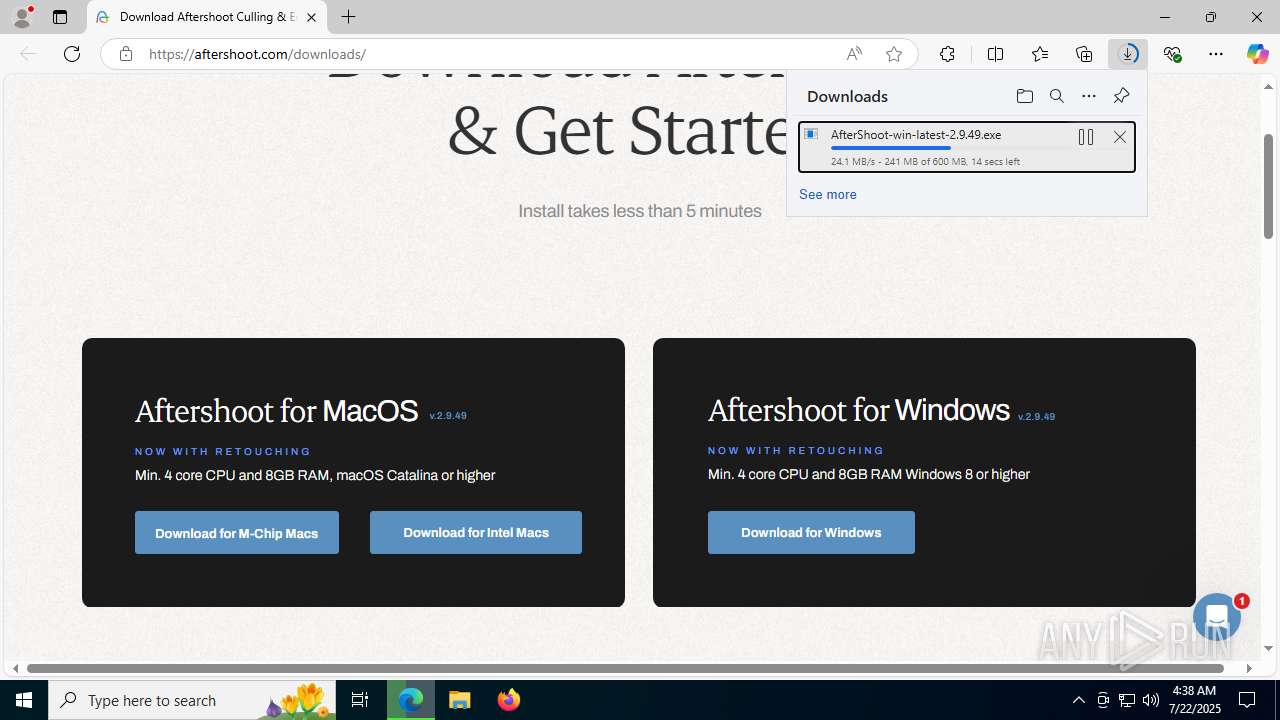Open Task View on taskbar
The width and height of the screenshot is (1280, 720).
[360, 700]
